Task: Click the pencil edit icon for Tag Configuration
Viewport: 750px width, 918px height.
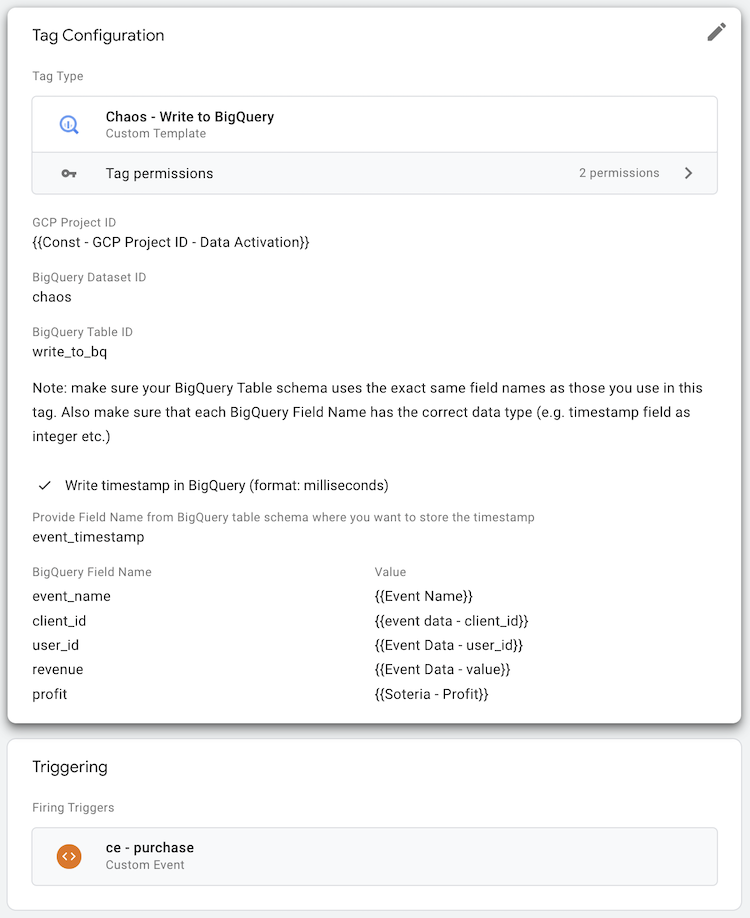Action: click(x=716, y=32)
